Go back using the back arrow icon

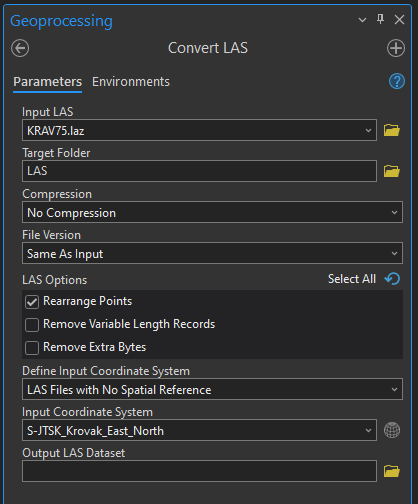coord(20,48)
